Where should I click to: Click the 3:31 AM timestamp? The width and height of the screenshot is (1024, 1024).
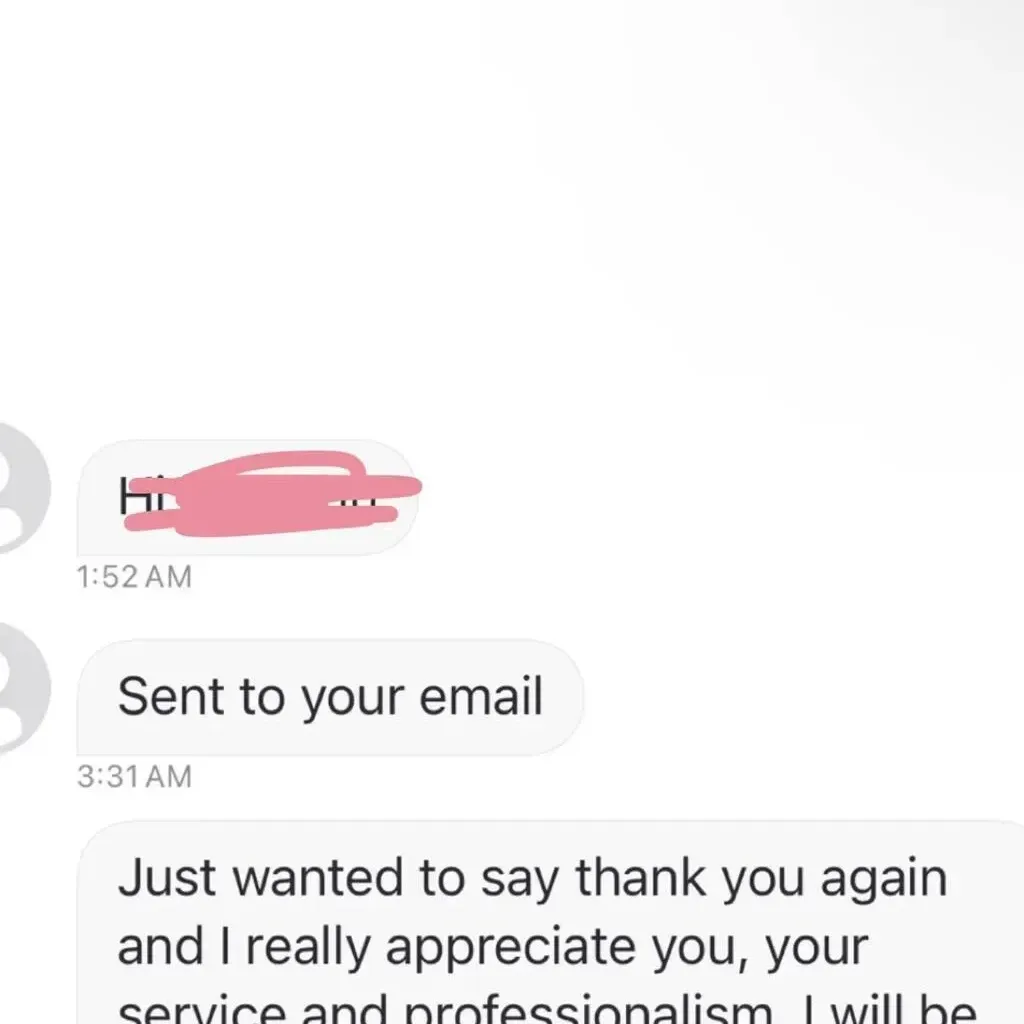[x=135, y=777]
